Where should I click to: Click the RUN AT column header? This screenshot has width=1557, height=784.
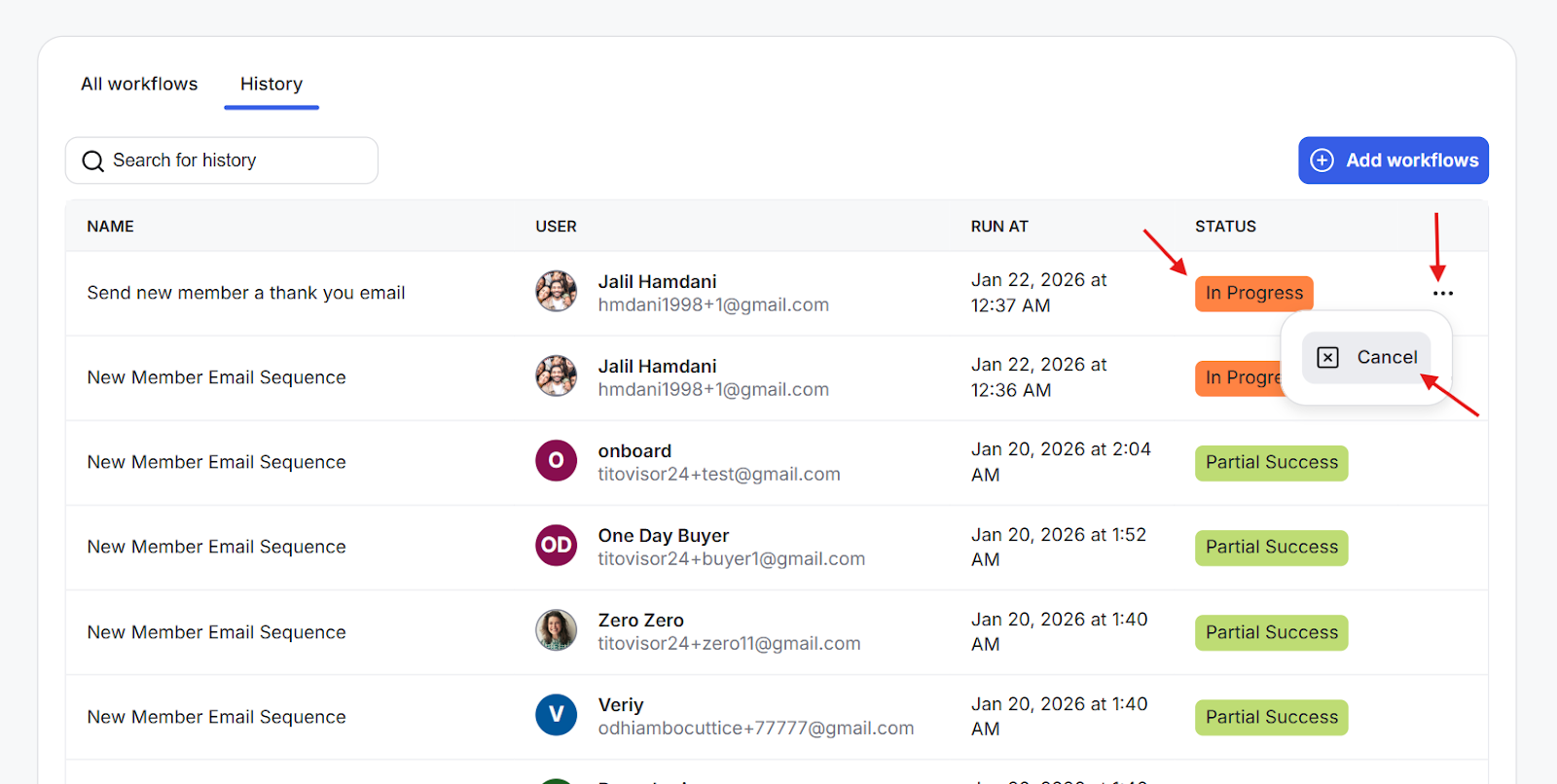click(x=999, y=227)
